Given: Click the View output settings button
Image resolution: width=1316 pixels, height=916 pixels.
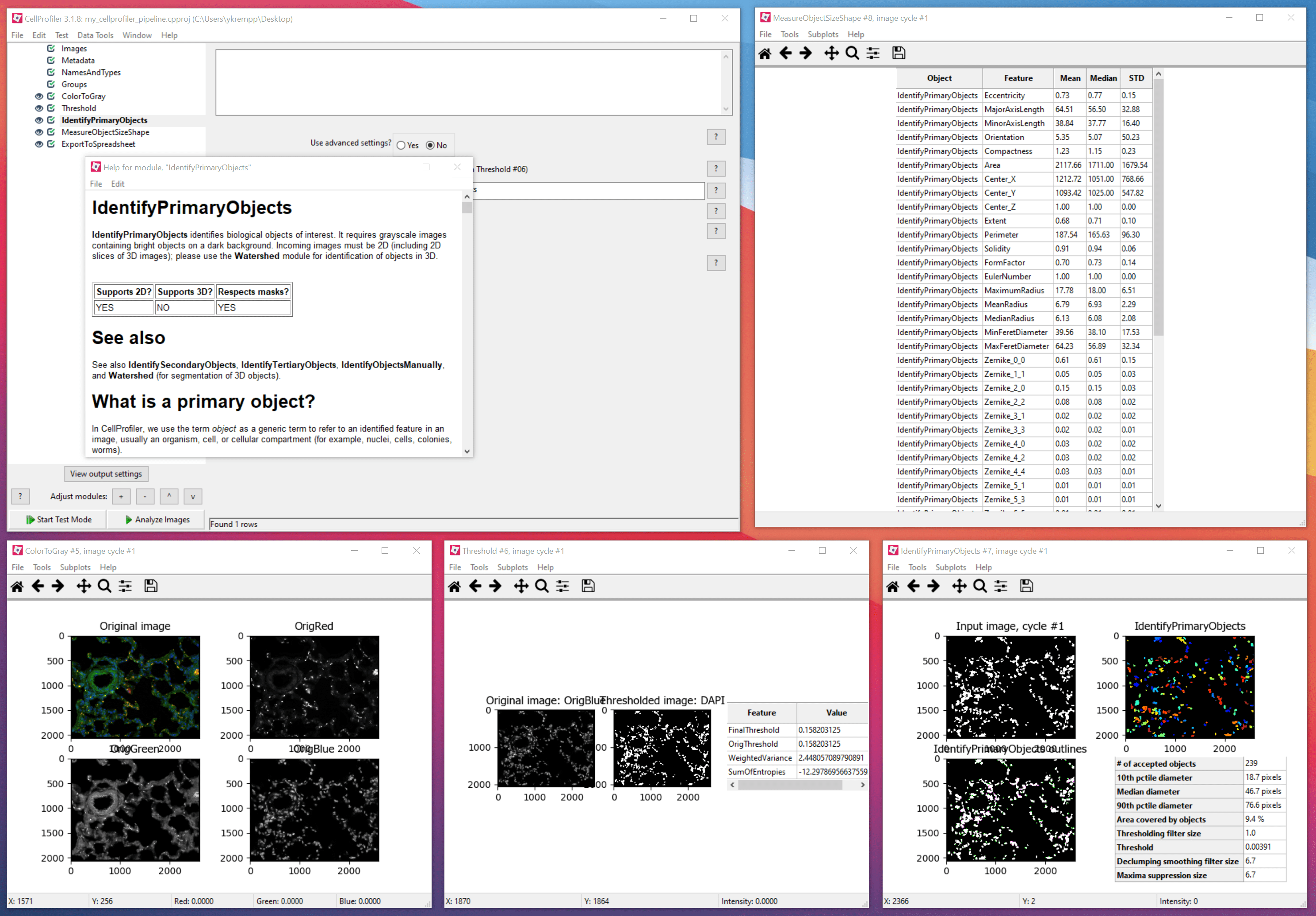Looking at the screenshot, I should click(x=106, y=474).
